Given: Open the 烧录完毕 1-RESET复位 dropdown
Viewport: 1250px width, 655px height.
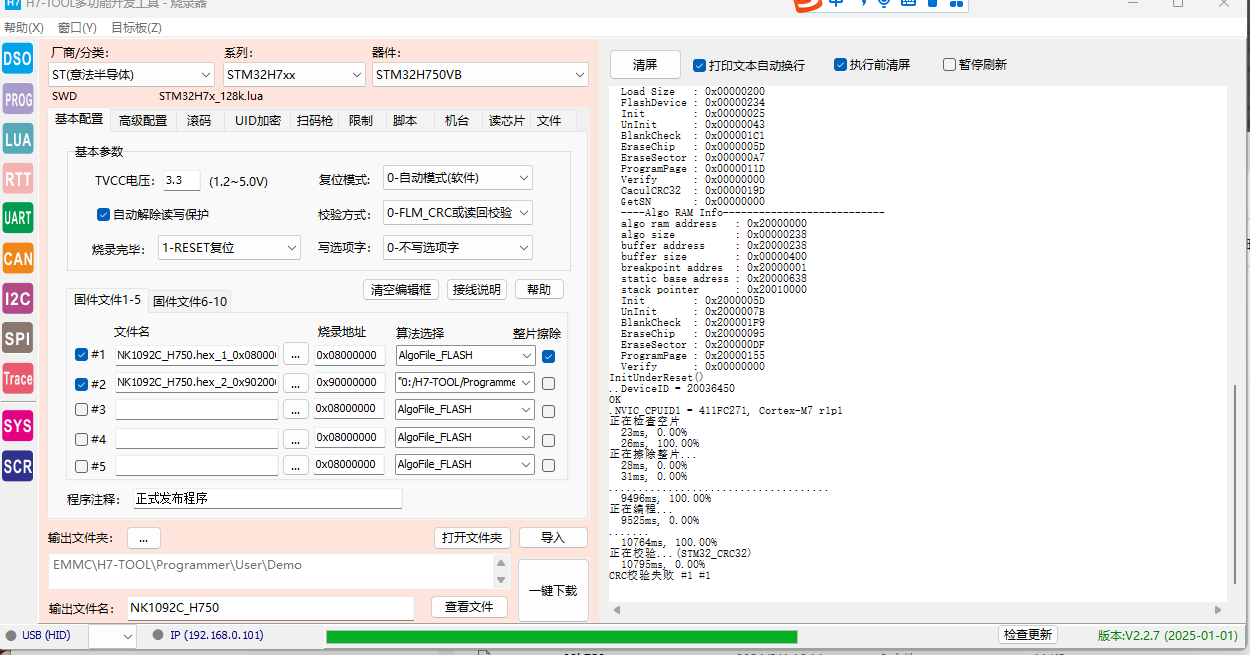Looking at the screenshot, I should (229, 248).
